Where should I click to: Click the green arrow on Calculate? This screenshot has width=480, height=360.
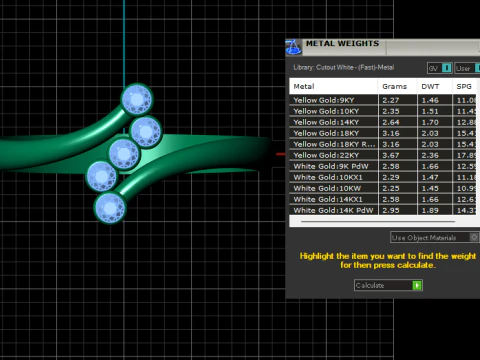tap(417, 285)
